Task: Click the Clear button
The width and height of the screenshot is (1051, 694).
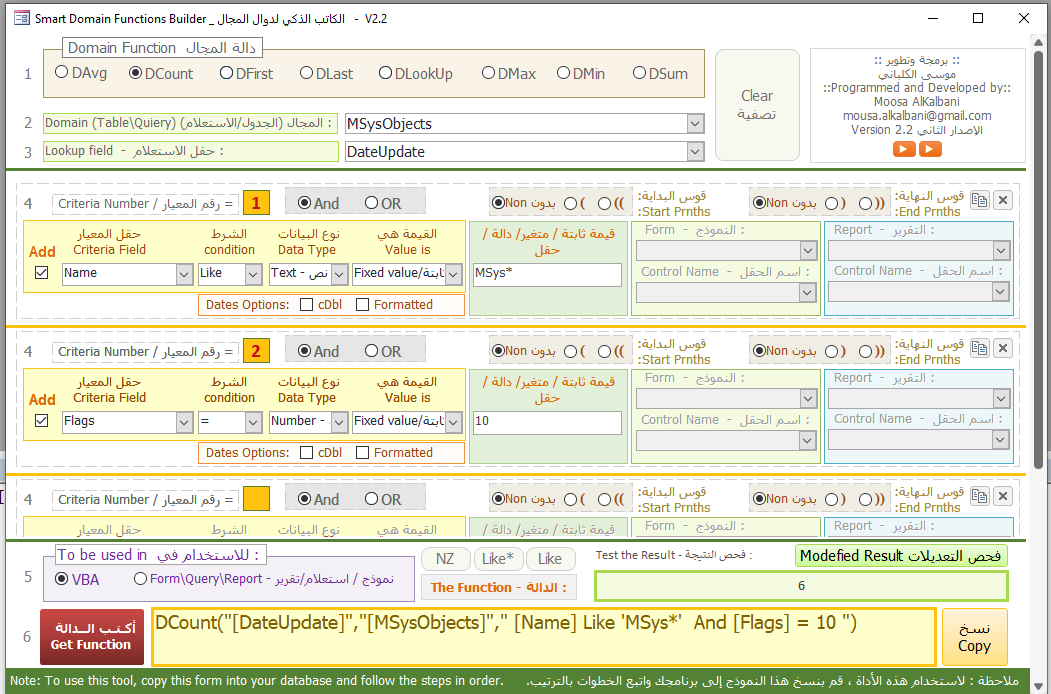Action: [x=757, y=104]
